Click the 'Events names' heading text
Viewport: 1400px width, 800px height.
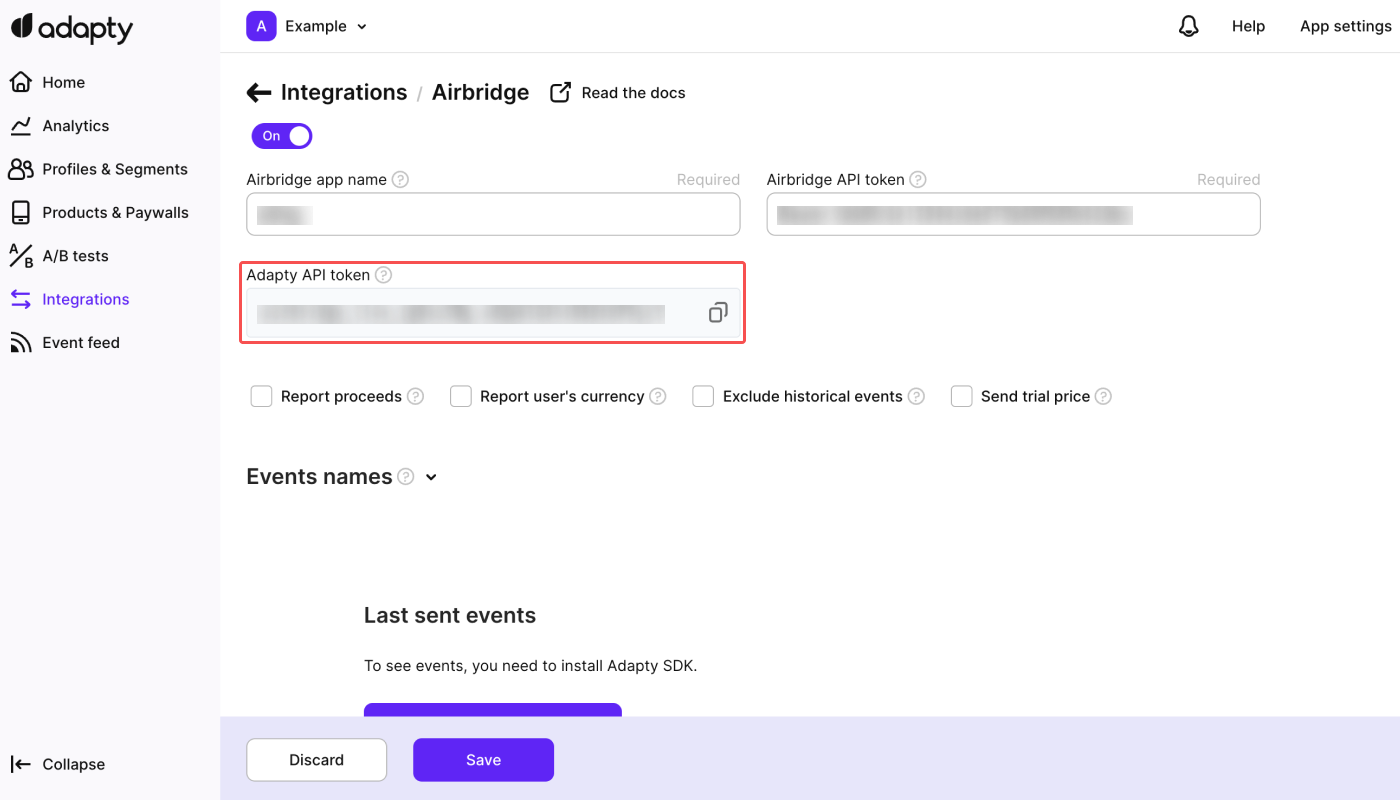tap(319, 477)
